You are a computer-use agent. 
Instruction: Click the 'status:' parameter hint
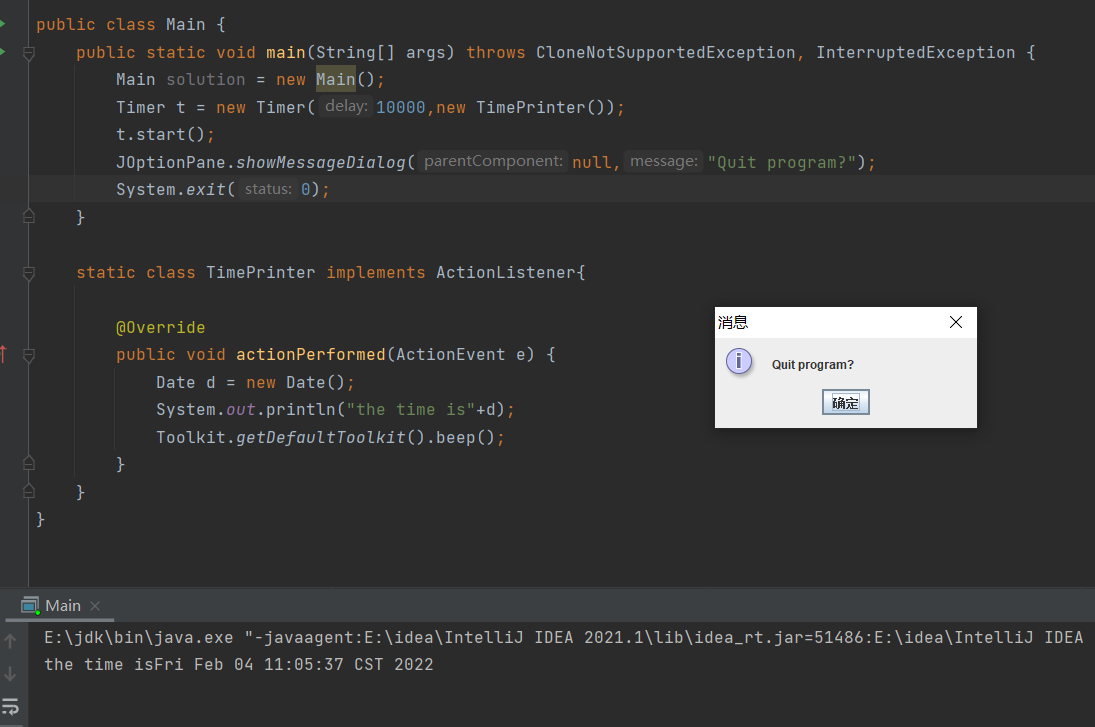coord(268,189)
